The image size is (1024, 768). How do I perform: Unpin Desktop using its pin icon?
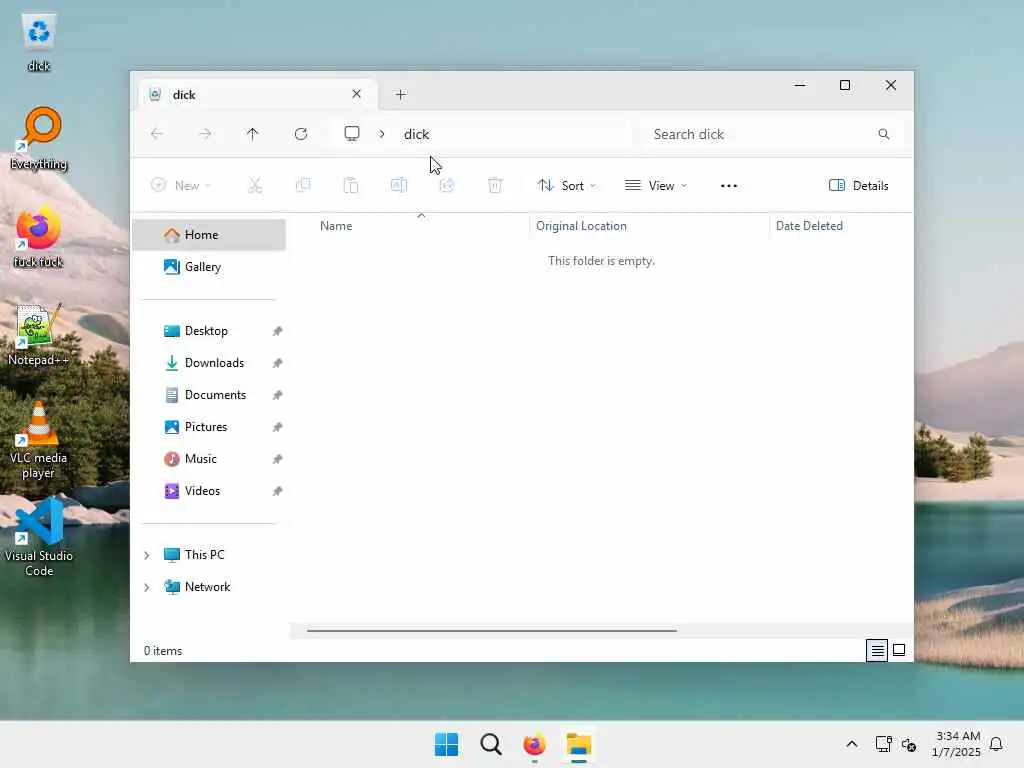[x=278, y=331]
